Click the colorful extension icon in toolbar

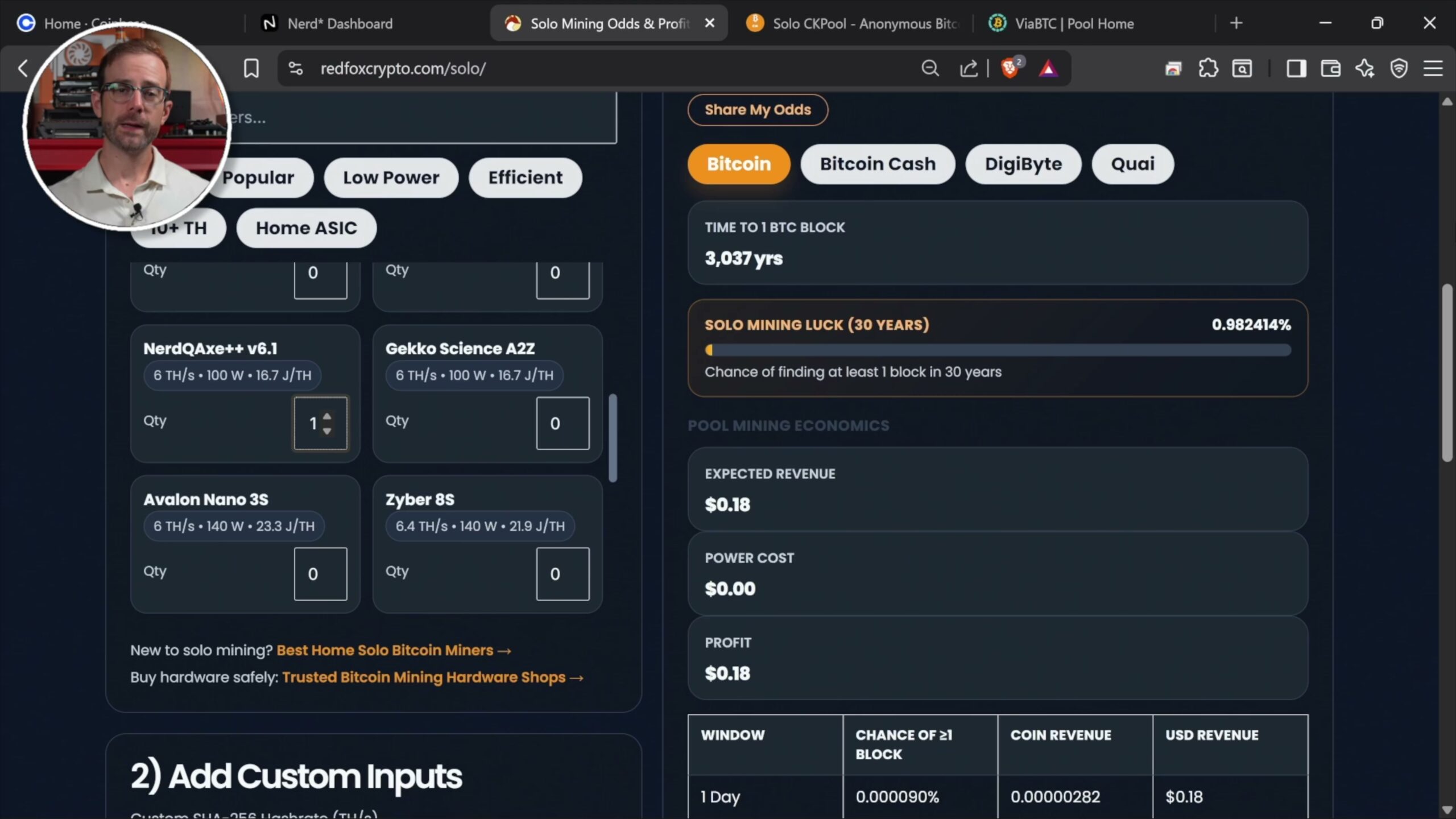pyautogui.click(x=1173, y=69)
